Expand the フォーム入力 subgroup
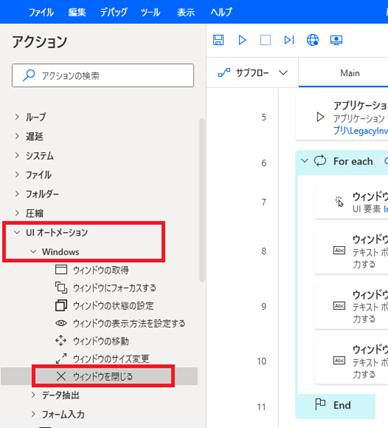388x428 pixels. coord(33,414)
